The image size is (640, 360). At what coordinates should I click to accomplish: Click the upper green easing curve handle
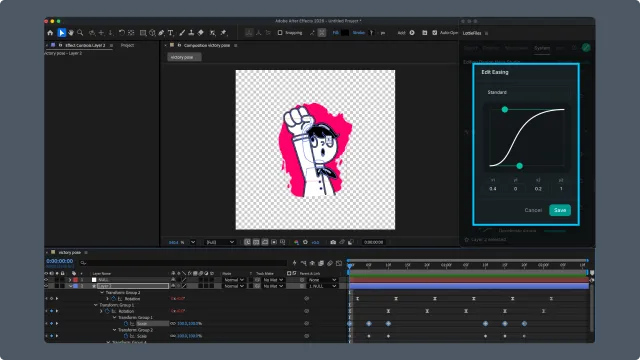point(505,109)
